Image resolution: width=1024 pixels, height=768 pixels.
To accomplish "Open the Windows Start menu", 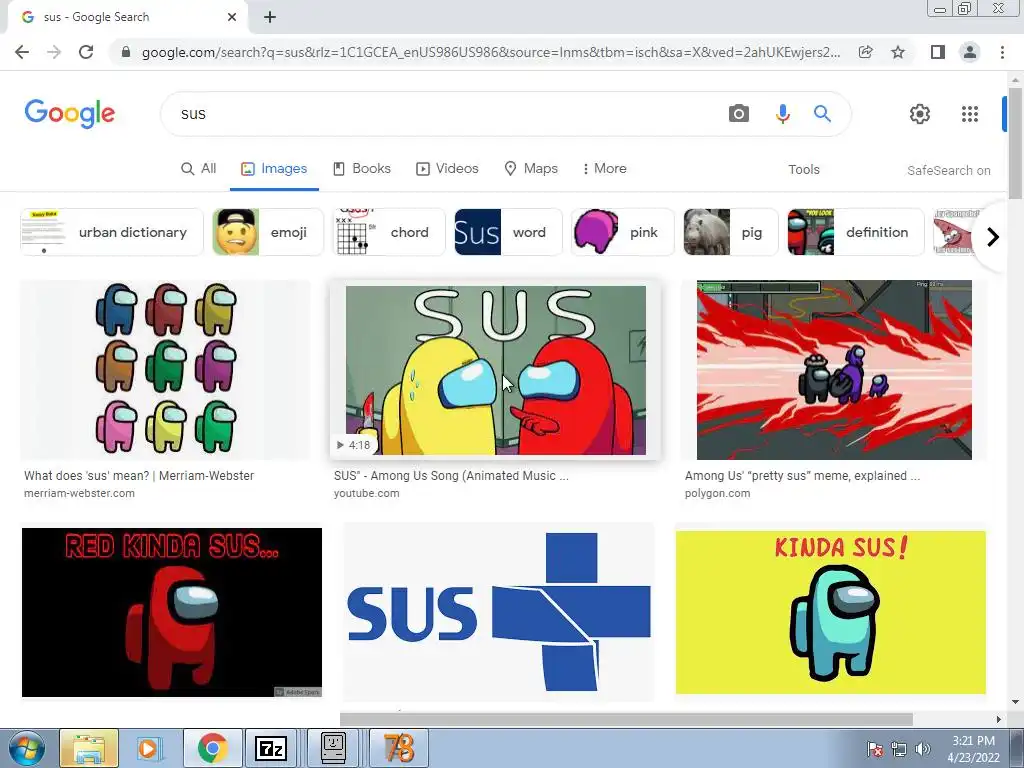I will [27, 748].
